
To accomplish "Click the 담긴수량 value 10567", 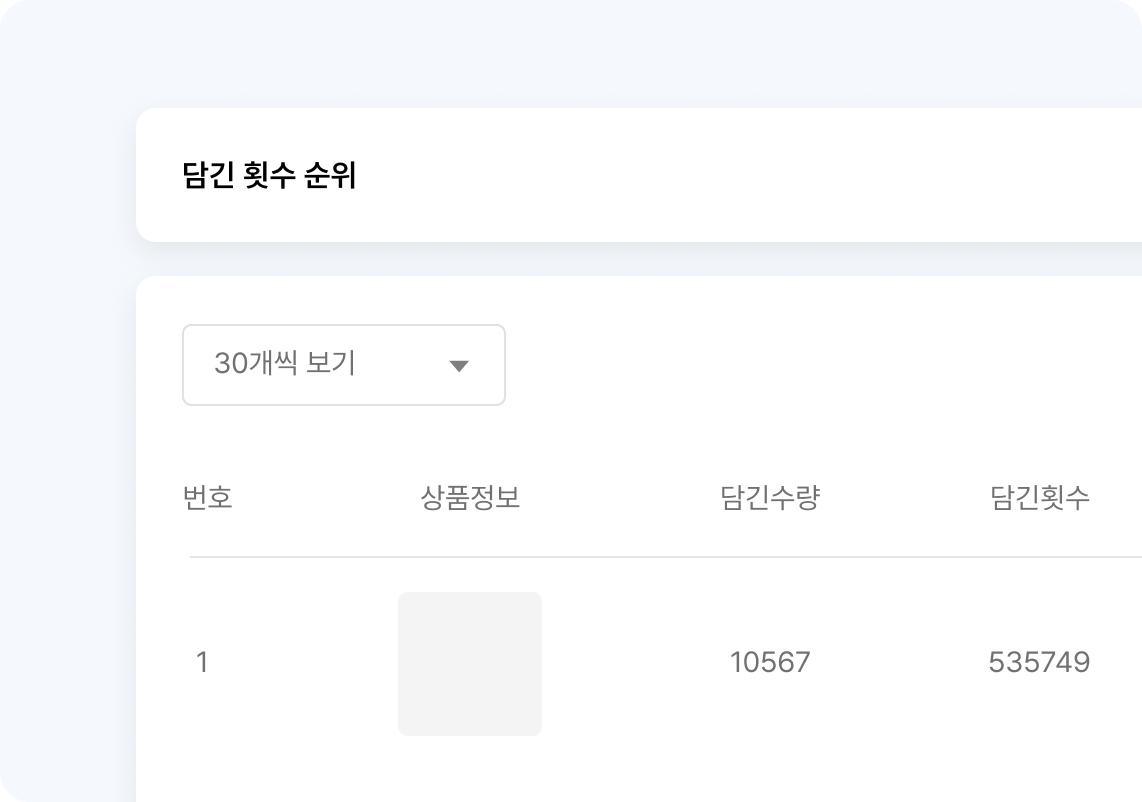I will click(x=769, y=662).
